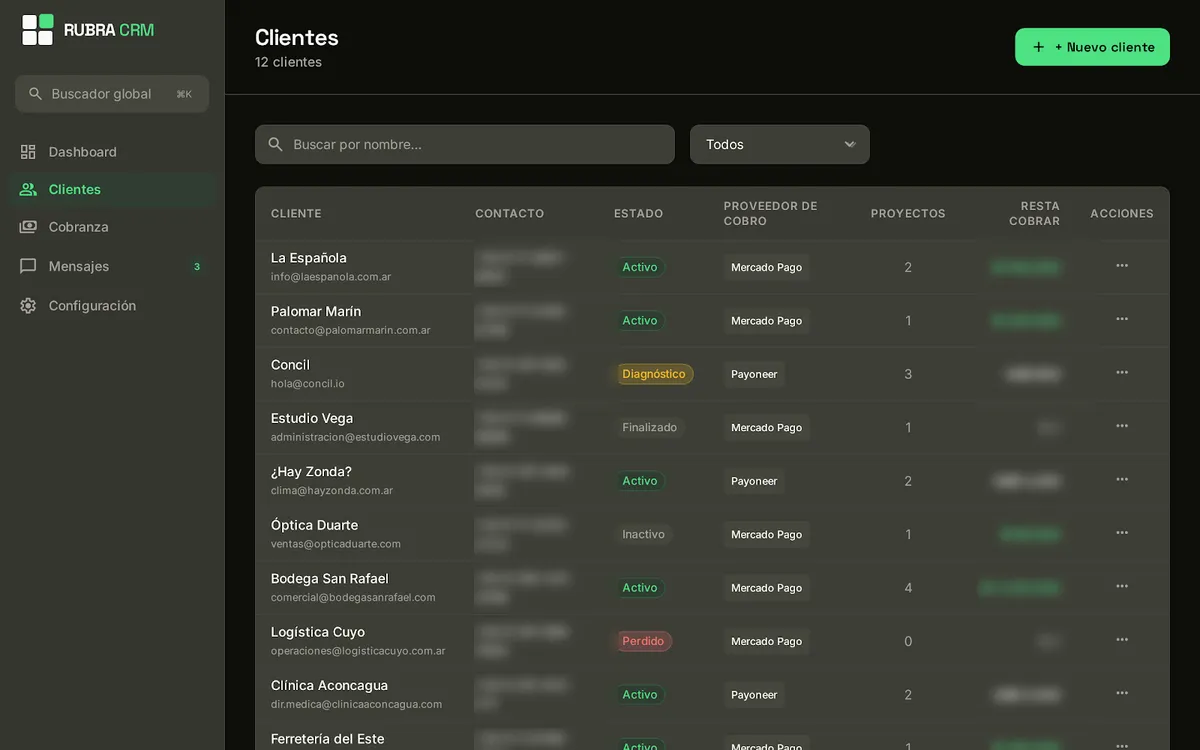Click the Inactivo status for Óptica Duarte
1200x750 pixels.
643,534
